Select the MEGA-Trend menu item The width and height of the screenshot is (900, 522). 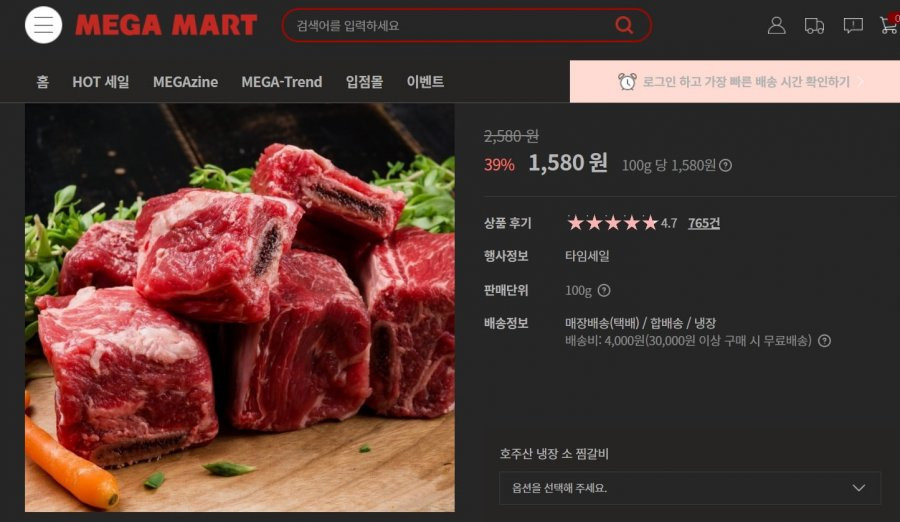click(x=281, y=82)
